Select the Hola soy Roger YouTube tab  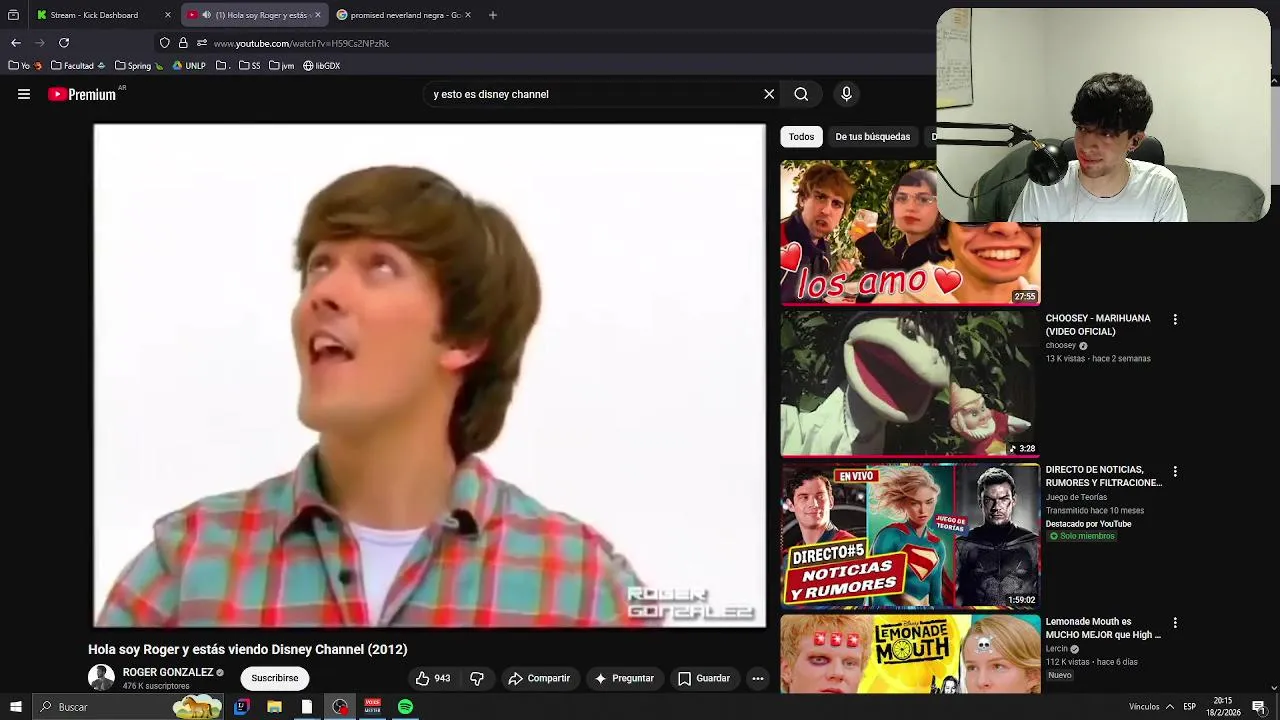click(254, 15)
